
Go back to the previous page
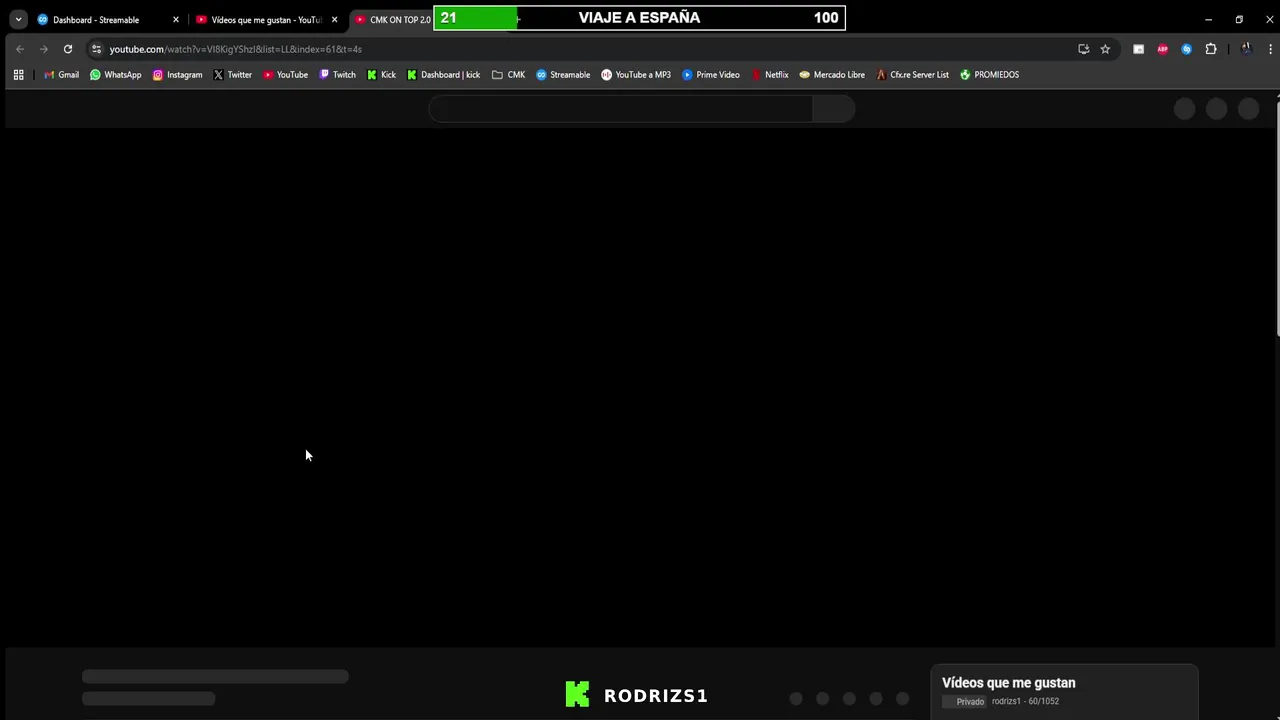20,49
